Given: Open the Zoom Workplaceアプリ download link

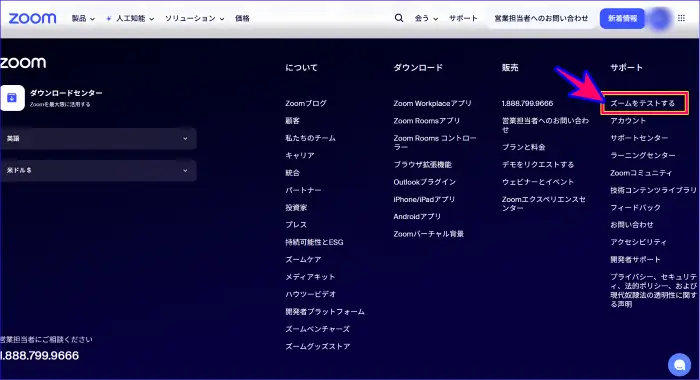Looking at the screenshot, I should (432, 103).
